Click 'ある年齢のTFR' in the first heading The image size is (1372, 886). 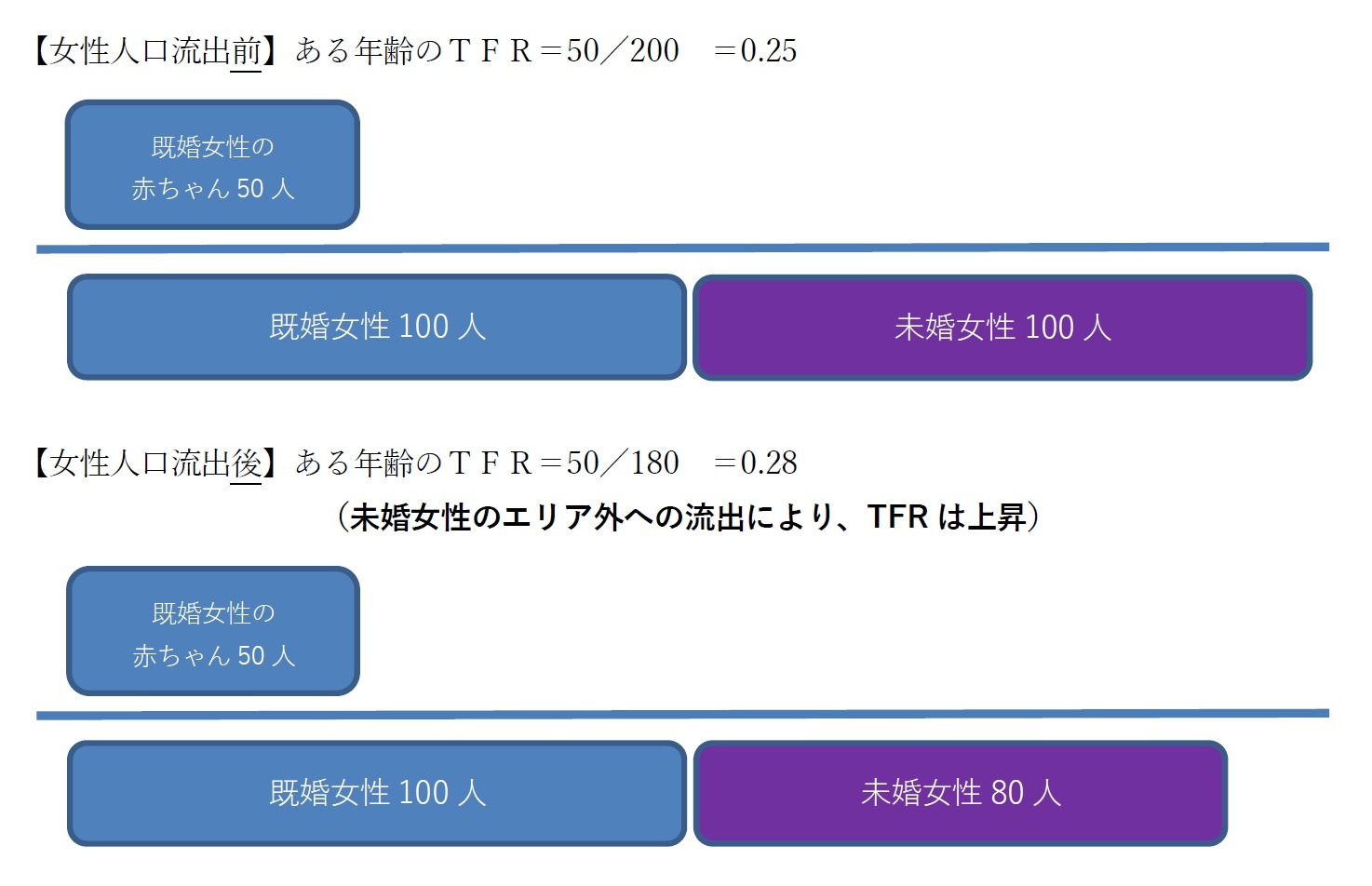(414, 51)
